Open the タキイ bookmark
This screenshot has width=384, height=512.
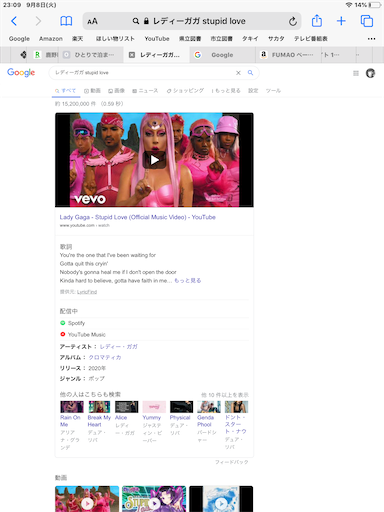(x=250, y=39)
